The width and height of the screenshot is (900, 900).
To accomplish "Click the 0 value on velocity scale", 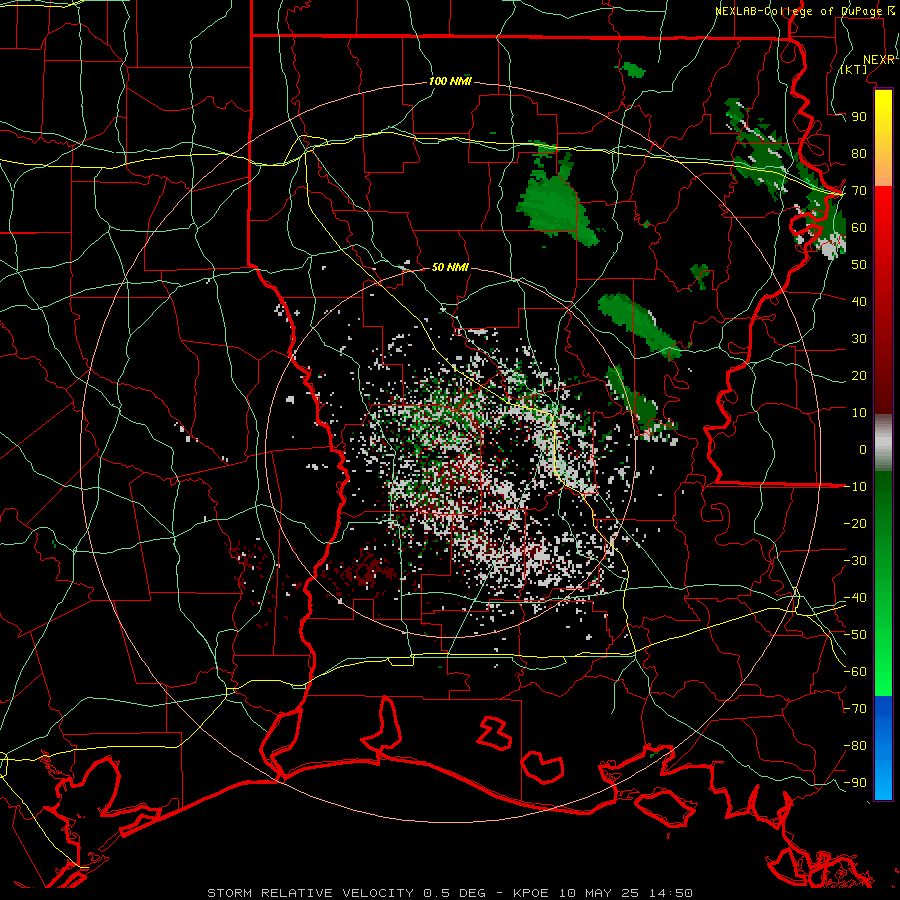I will (x=863, y=449).
